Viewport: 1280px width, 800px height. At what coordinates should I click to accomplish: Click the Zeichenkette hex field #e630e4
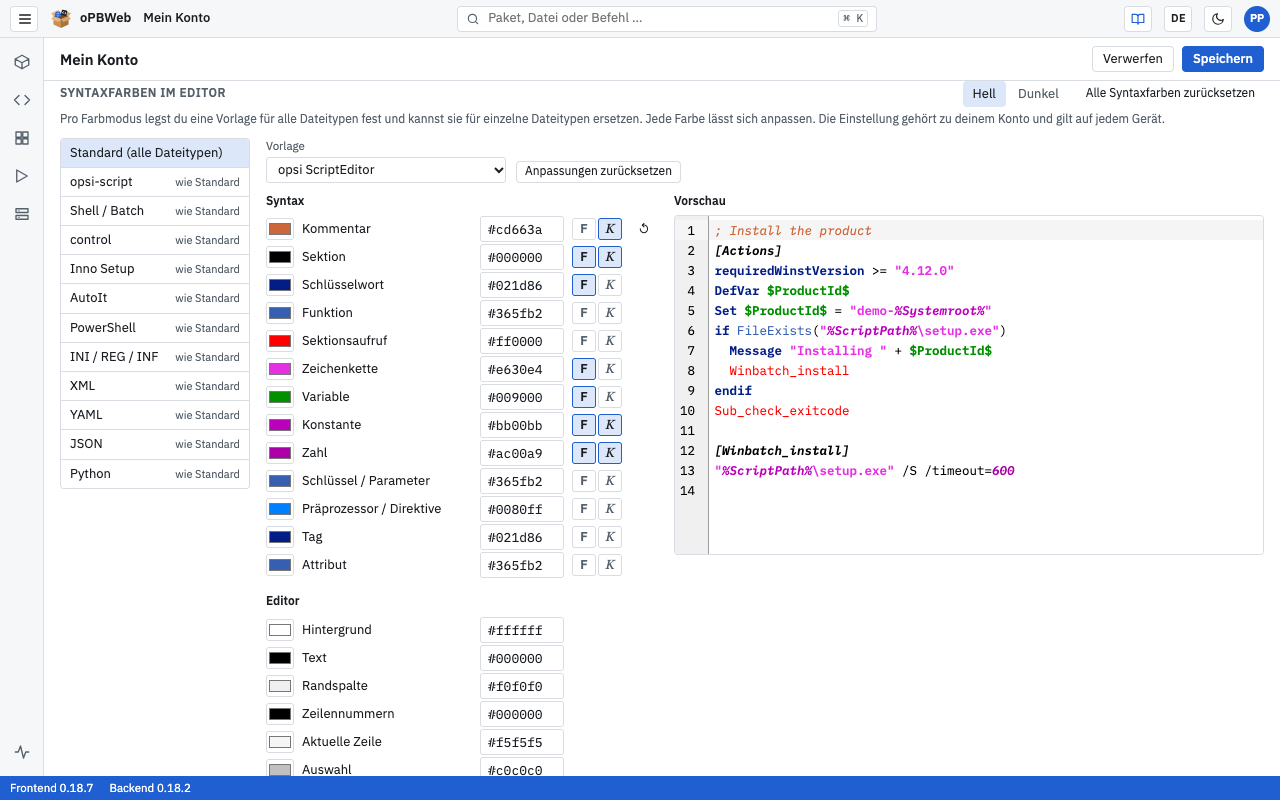[522, 369]
